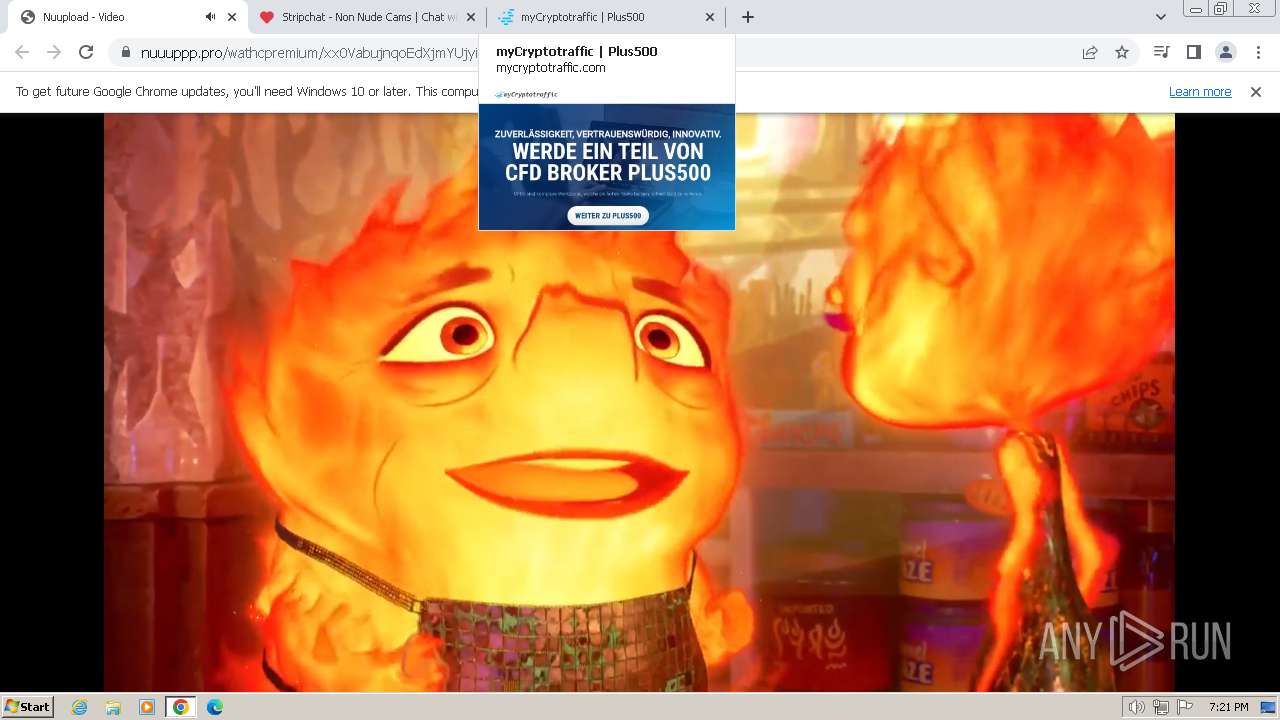Close the Chrome window
The width and height of the screenshot is (1280, 720).
[1254, 9]
